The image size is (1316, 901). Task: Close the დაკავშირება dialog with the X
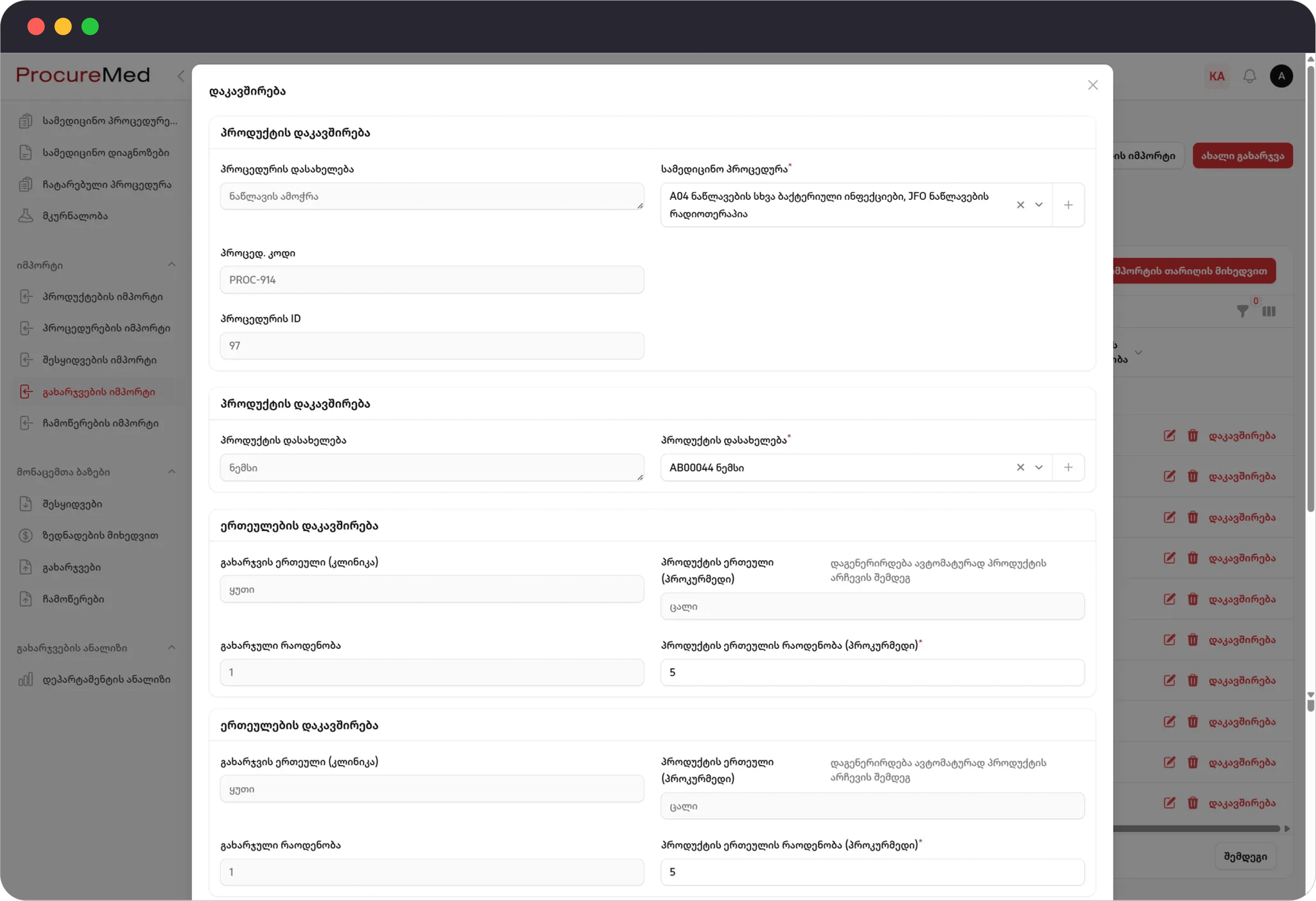pos(1092,85)
